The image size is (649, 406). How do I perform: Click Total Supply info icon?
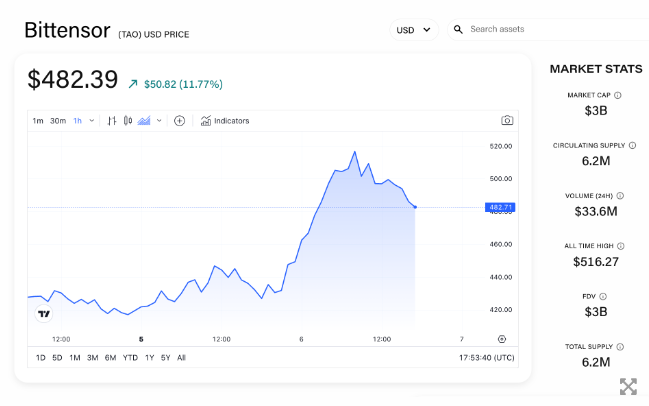[x=620, y=347]
